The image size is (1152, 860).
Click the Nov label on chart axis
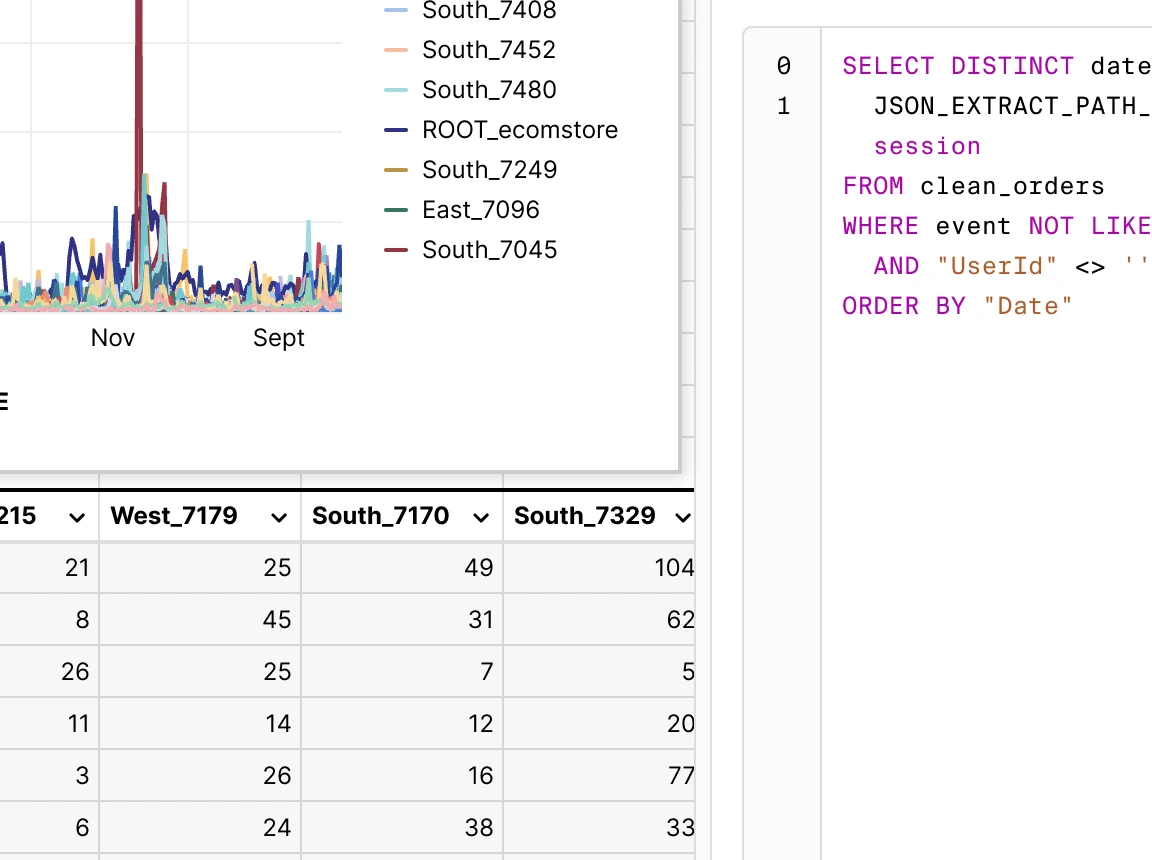point(113,338)
